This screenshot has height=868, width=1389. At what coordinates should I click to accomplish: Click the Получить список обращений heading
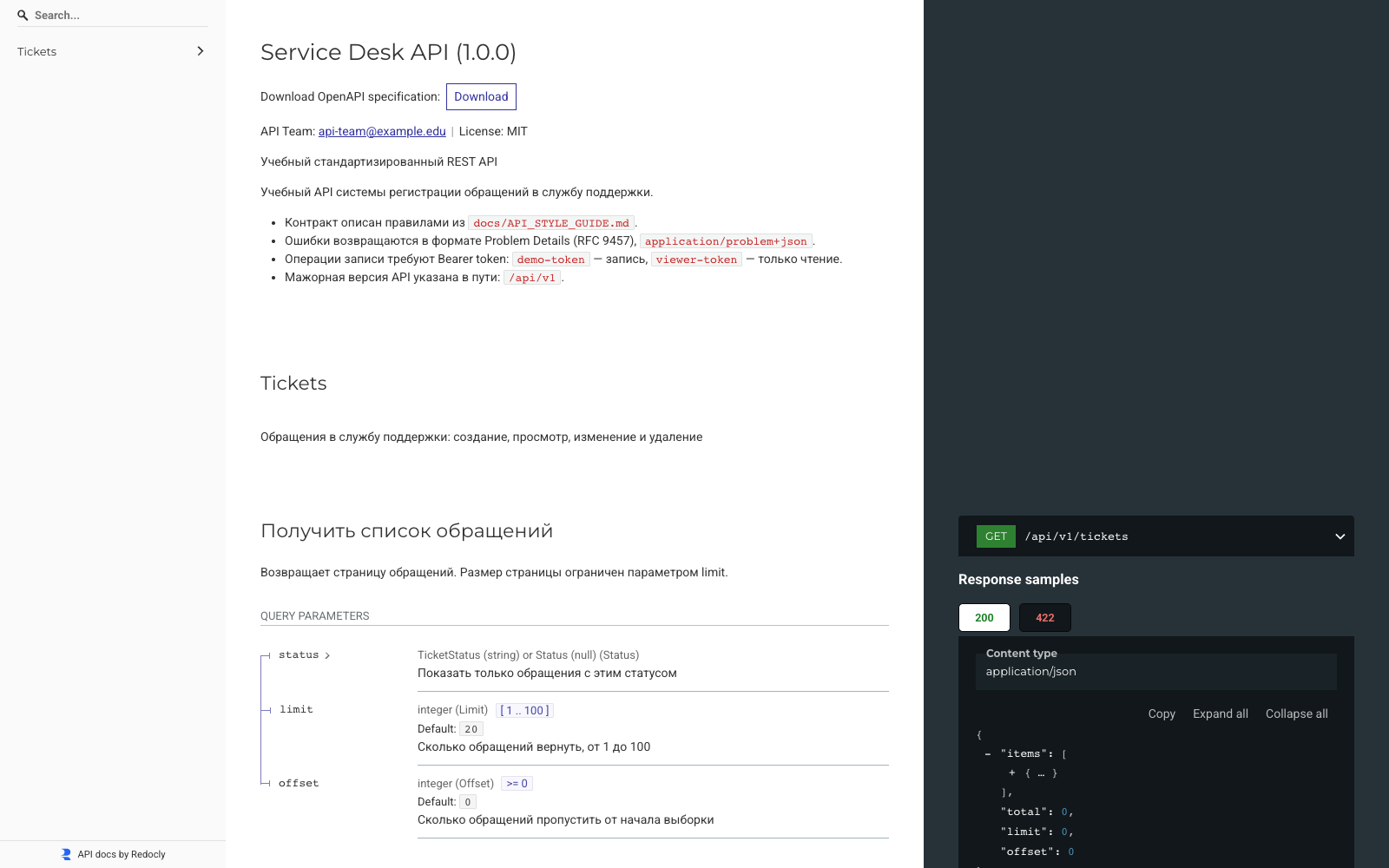point(406,530)
